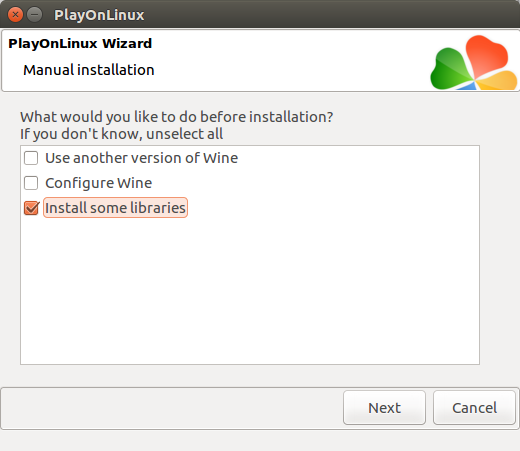Close the PlayOnLinux window with the red button
Viewport: 520px width, 451px height.
tap(15, 15)
